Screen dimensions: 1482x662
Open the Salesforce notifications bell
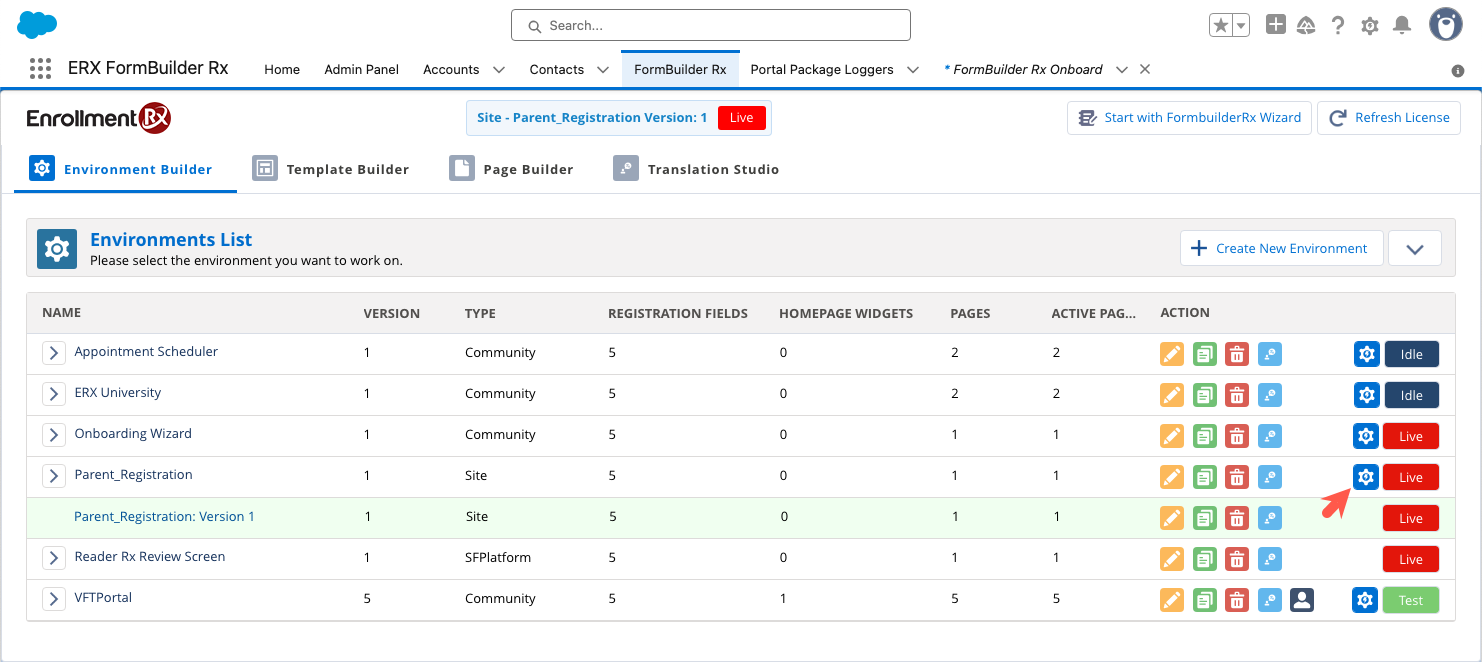tap(1402, 26)
